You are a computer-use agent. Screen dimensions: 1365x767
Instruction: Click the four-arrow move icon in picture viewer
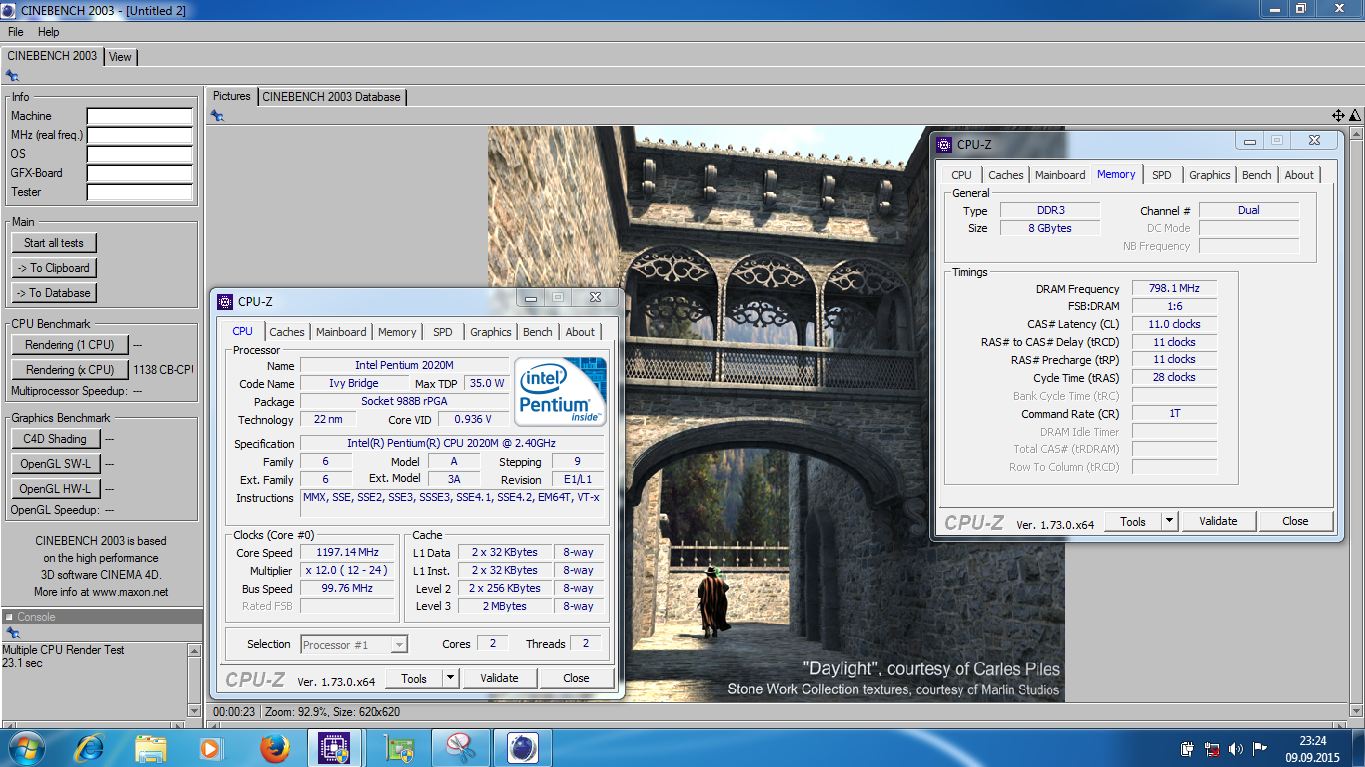1338,116
